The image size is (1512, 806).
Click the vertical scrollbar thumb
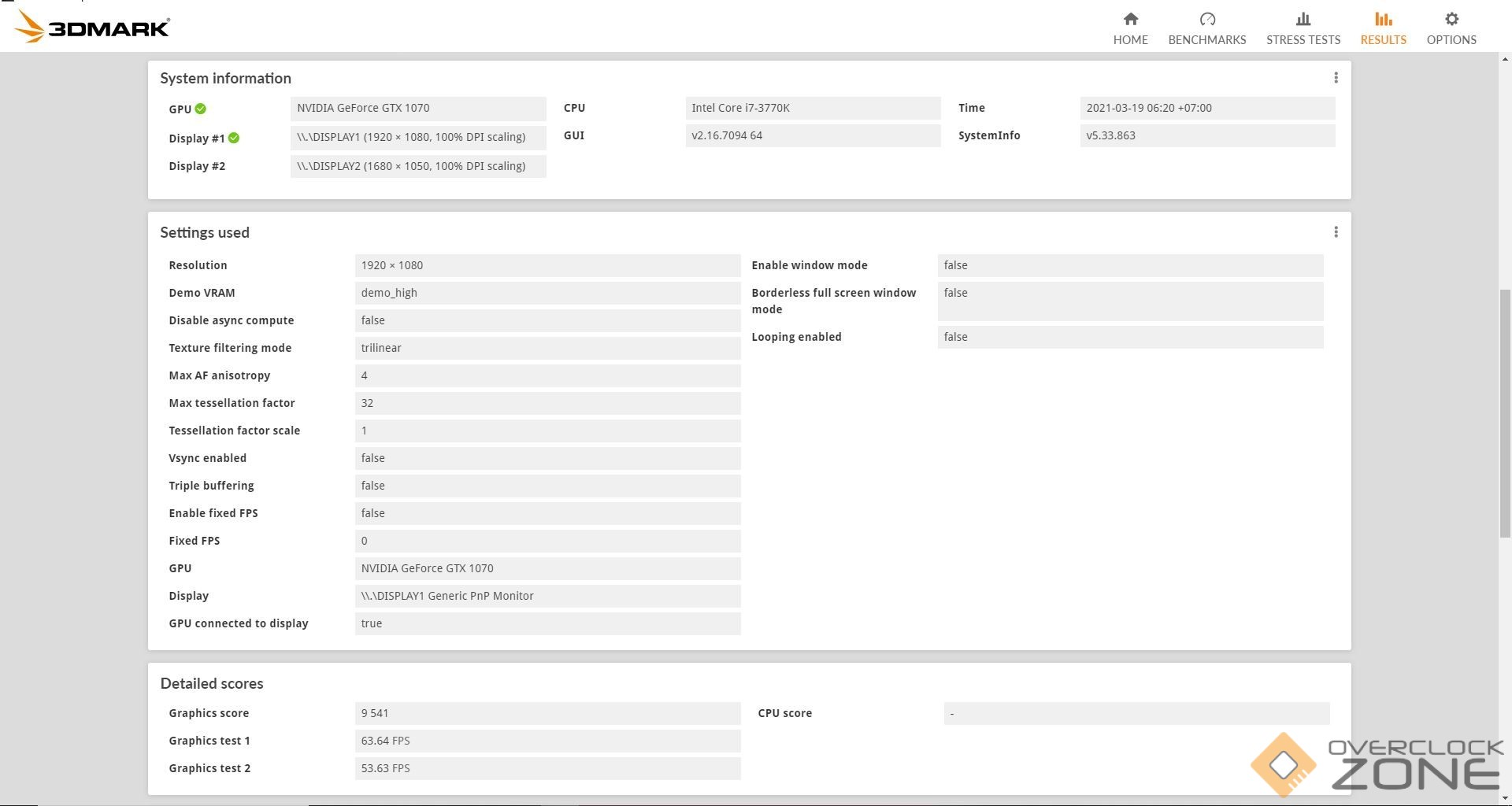tap(1505, 413)
